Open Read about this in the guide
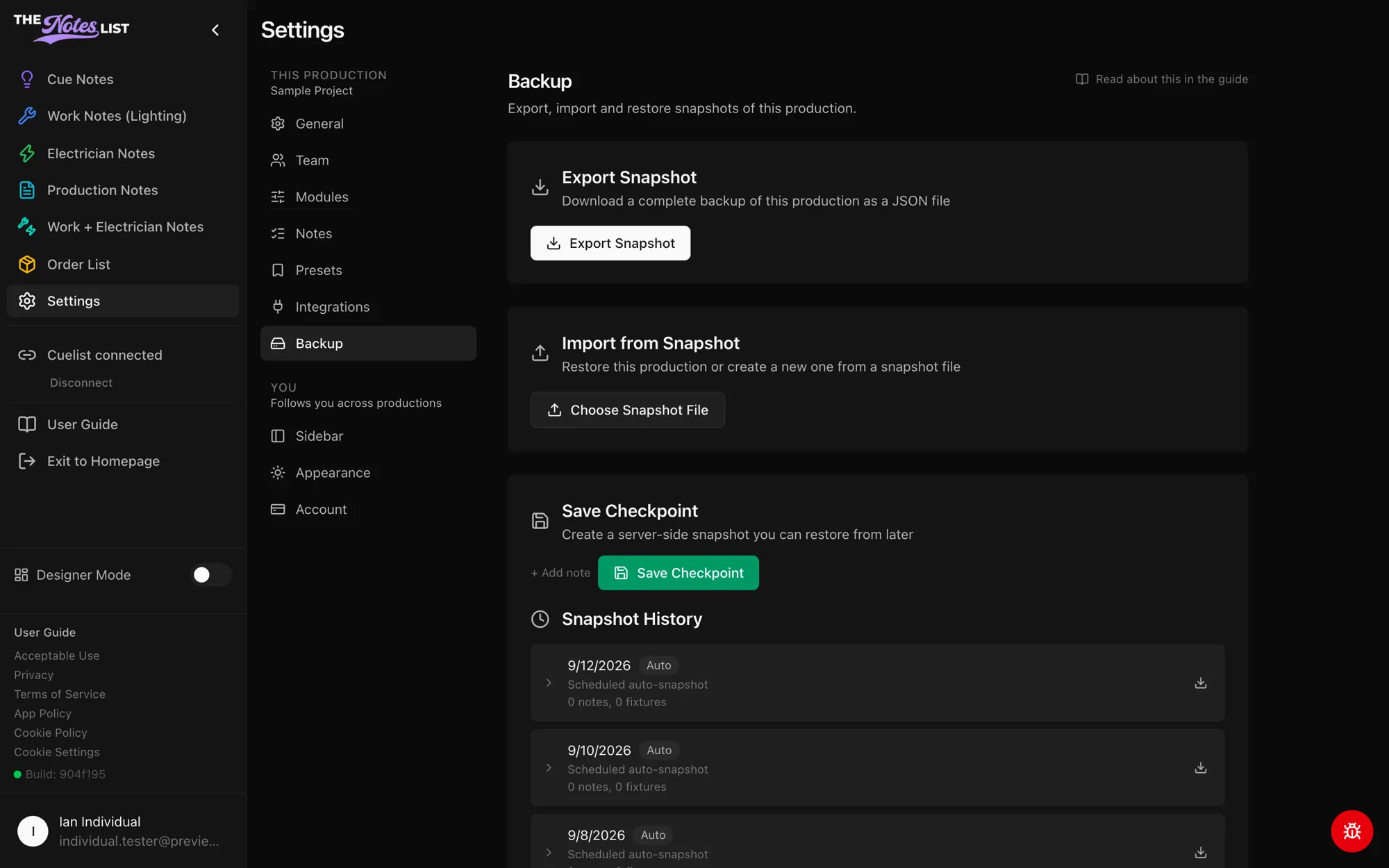 [x=1162, y=79]
